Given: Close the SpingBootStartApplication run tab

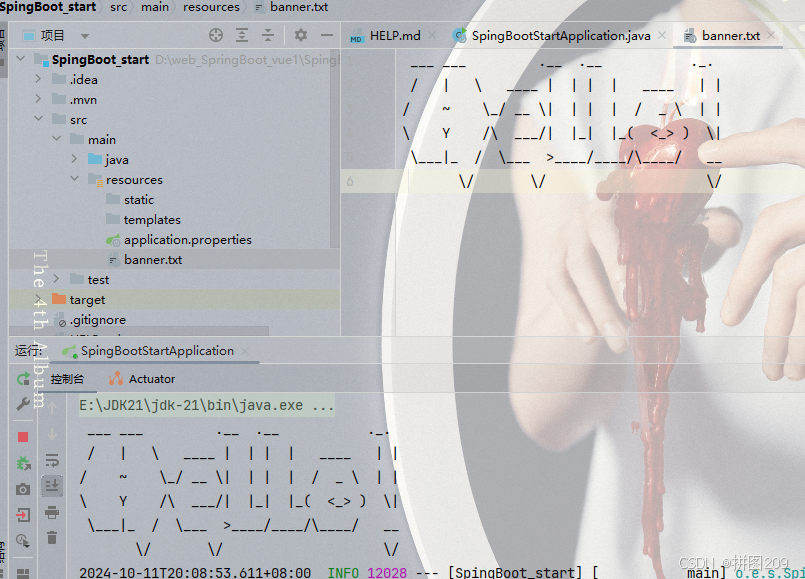Looking at the screenshot, I should tap(245, 351).
